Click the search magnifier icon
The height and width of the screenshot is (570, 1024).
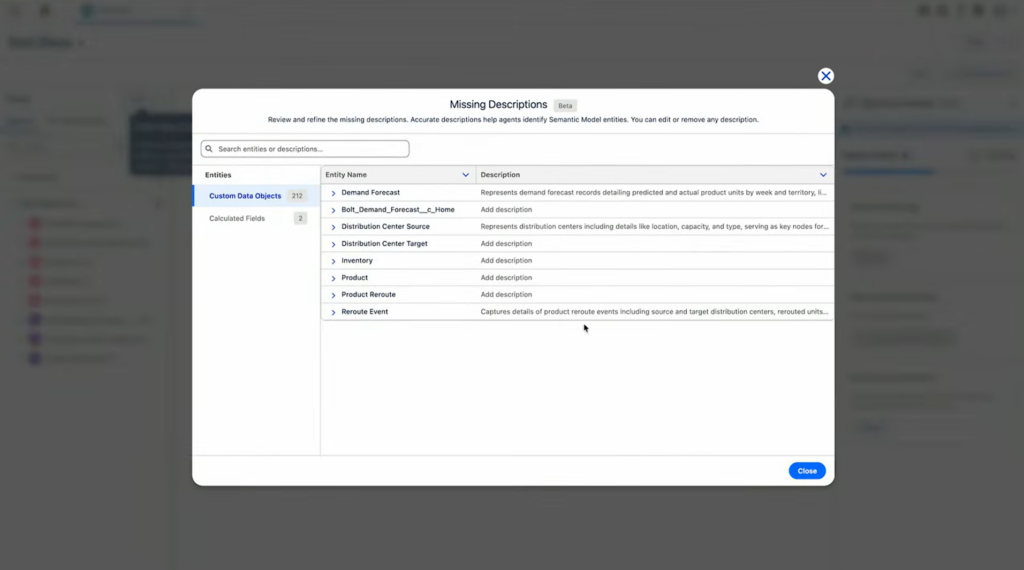[x=209, y=149]
